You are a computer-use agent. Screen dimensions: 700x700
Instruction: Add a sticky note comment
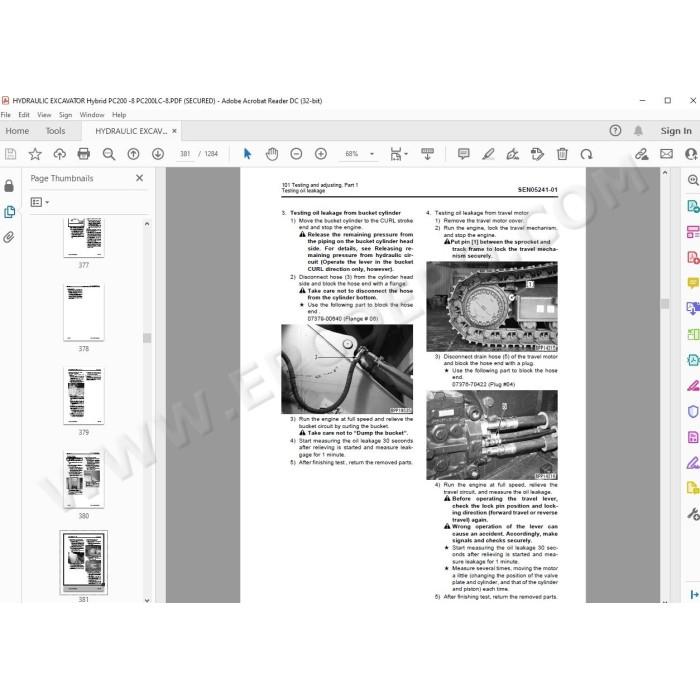click(464, 154)
